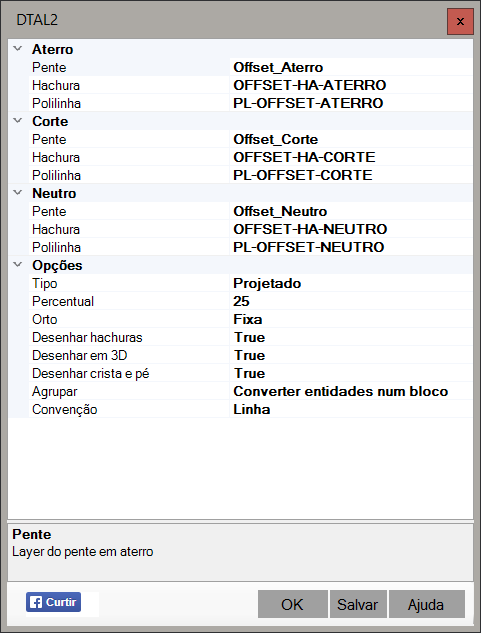Collapse the Corte section chevron

(x=17, y=121)
